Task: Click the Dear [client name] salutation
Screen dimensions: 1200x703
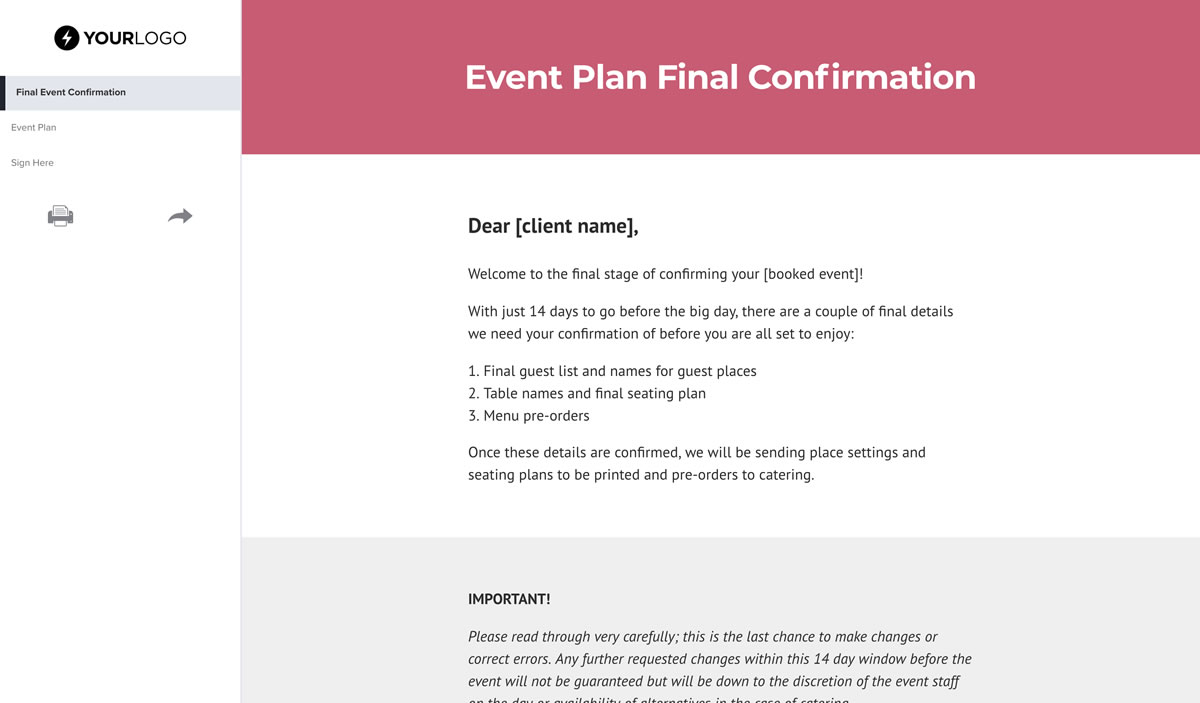Action: point(553,226)
